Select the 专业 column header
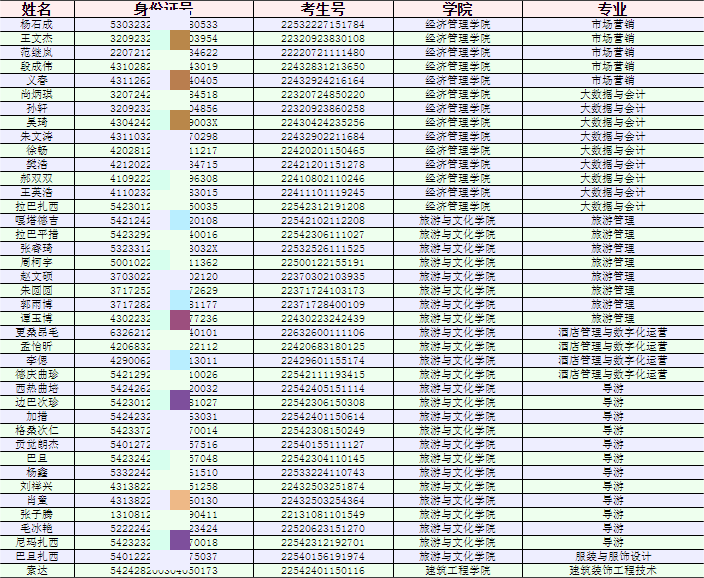The height and width of the screenshot is (578, 704). point(612,9)
